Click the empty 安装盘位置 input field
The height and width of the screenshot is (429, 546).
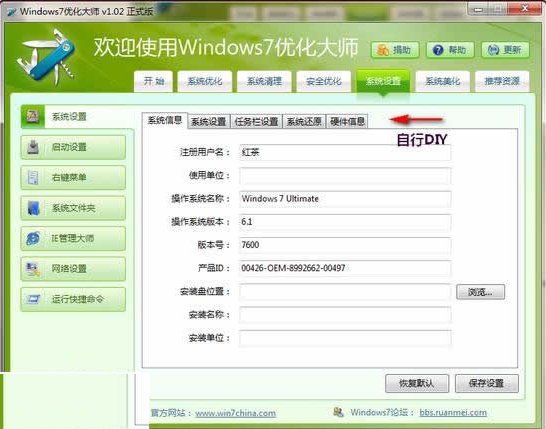[x=345, y=291]
